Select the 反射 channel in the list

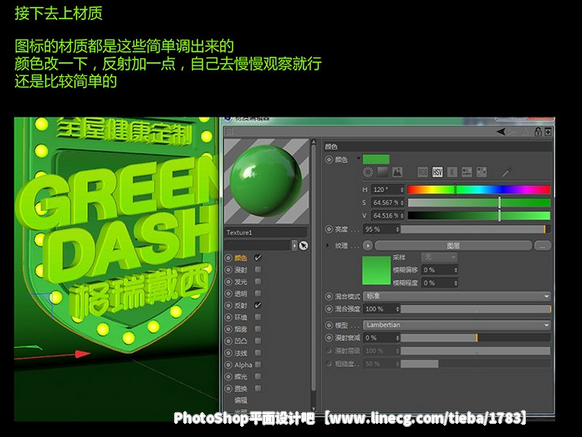coord(241,305)
